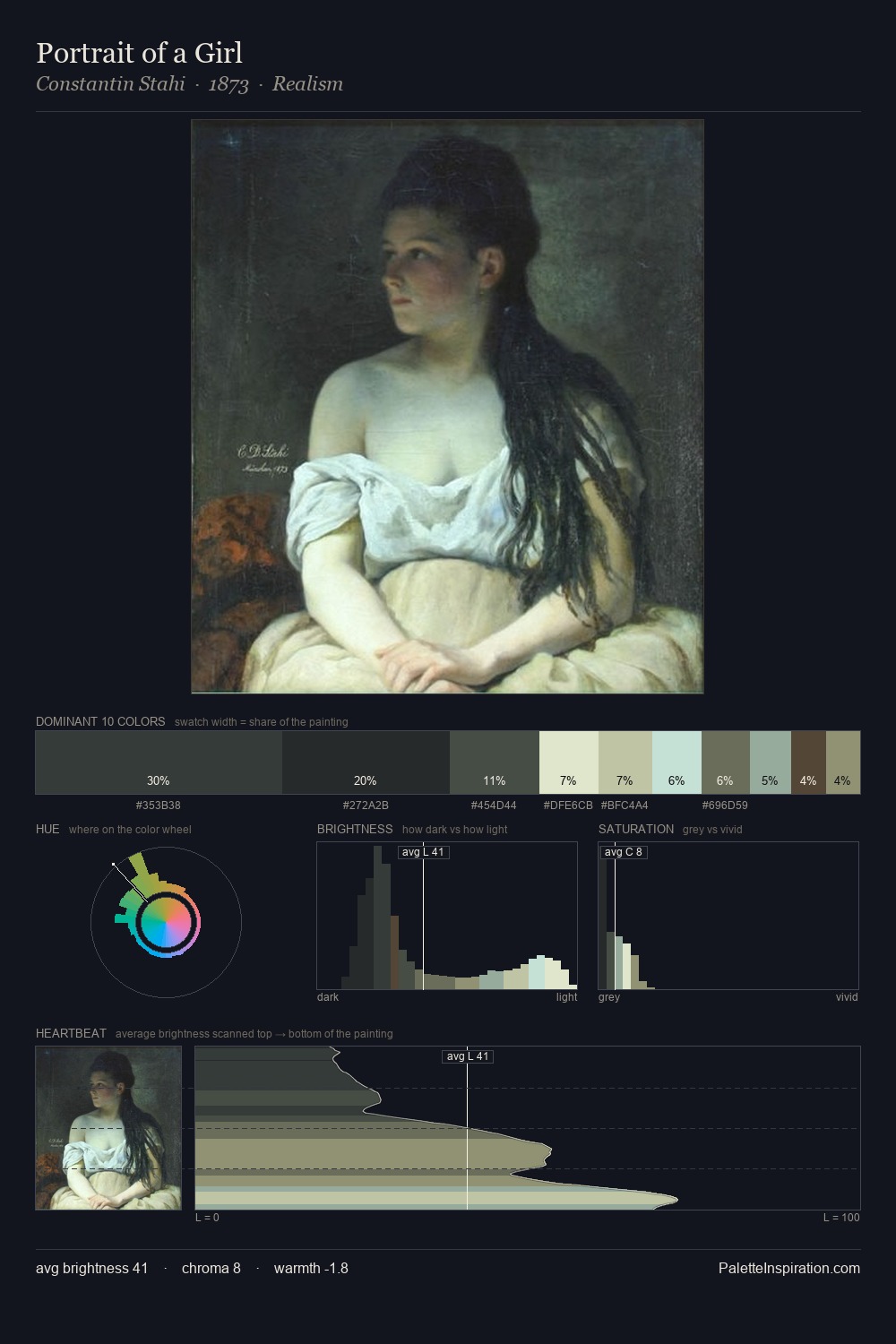
Task: Click the 'HEARTBEAT' section heading
Action: (x=71, y=1033)
